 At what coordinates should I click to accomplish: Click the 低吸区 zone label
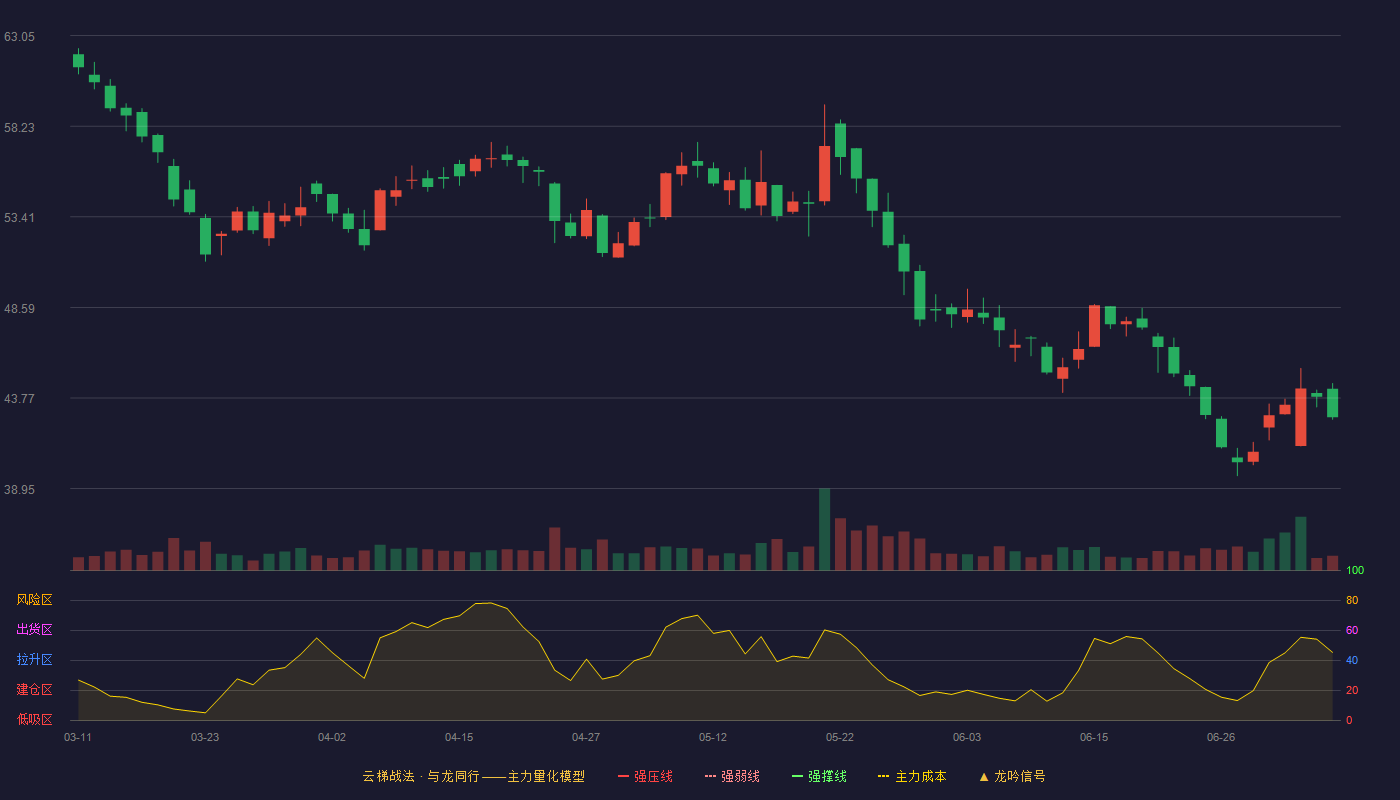coord(34,719)
